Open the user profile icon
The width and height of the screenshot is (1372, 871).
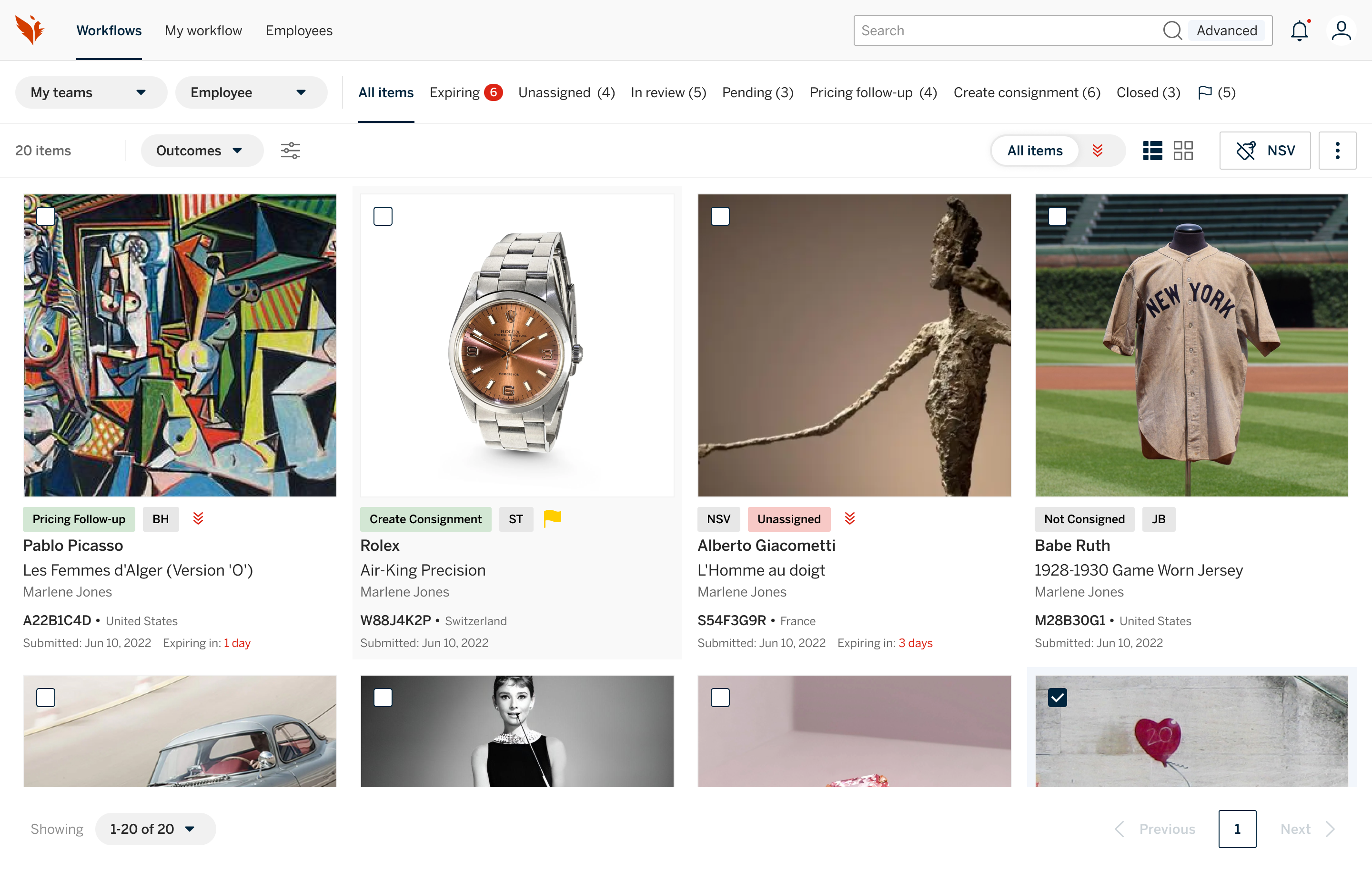tap(1341, 30)
